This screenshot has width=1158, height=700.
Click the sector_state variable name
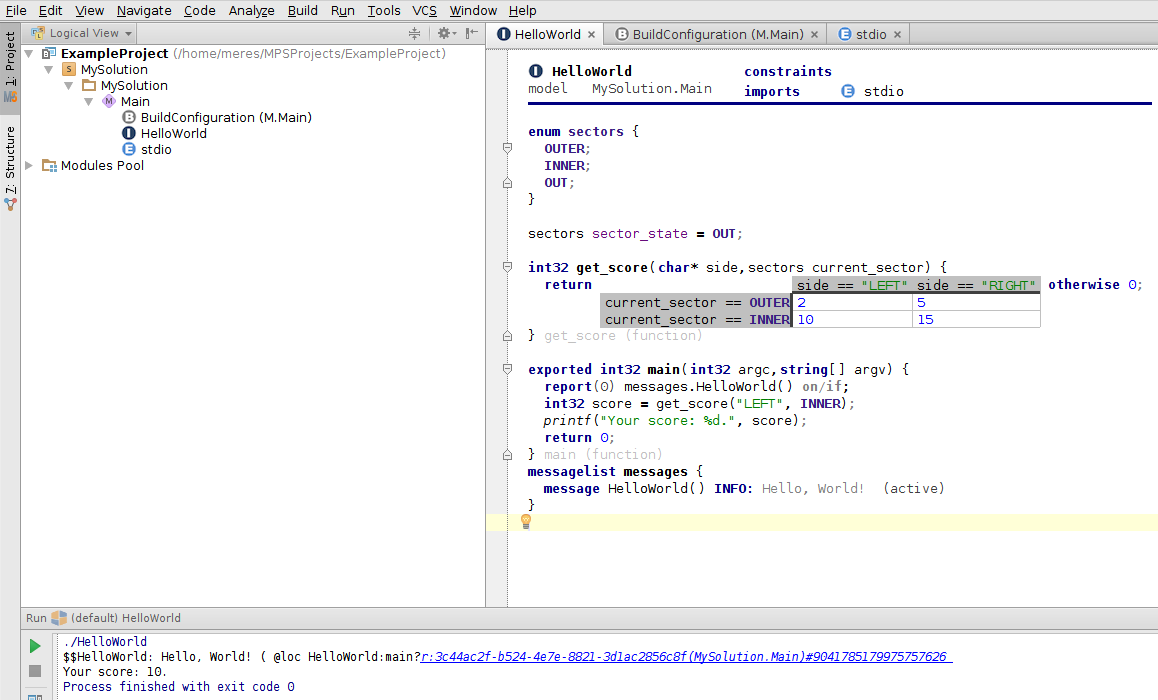(640, 233)
